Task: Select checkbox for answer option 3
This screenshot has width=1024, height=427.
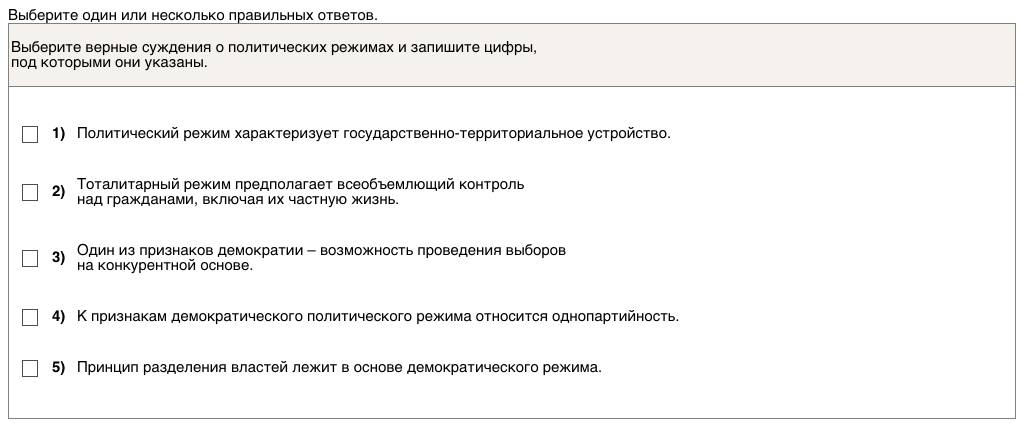Action: pyautogui.click(x=30, y=258)
